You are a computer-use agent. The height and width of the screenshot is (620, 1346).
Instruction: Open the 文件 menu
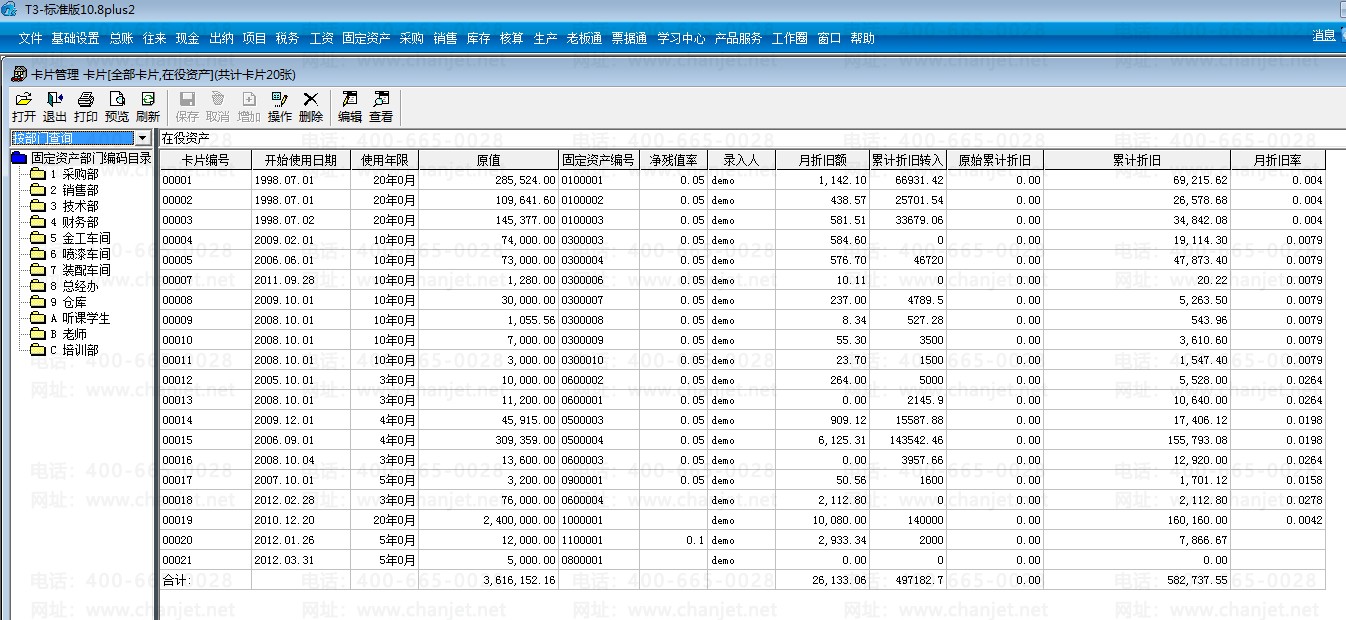point(30,38)
